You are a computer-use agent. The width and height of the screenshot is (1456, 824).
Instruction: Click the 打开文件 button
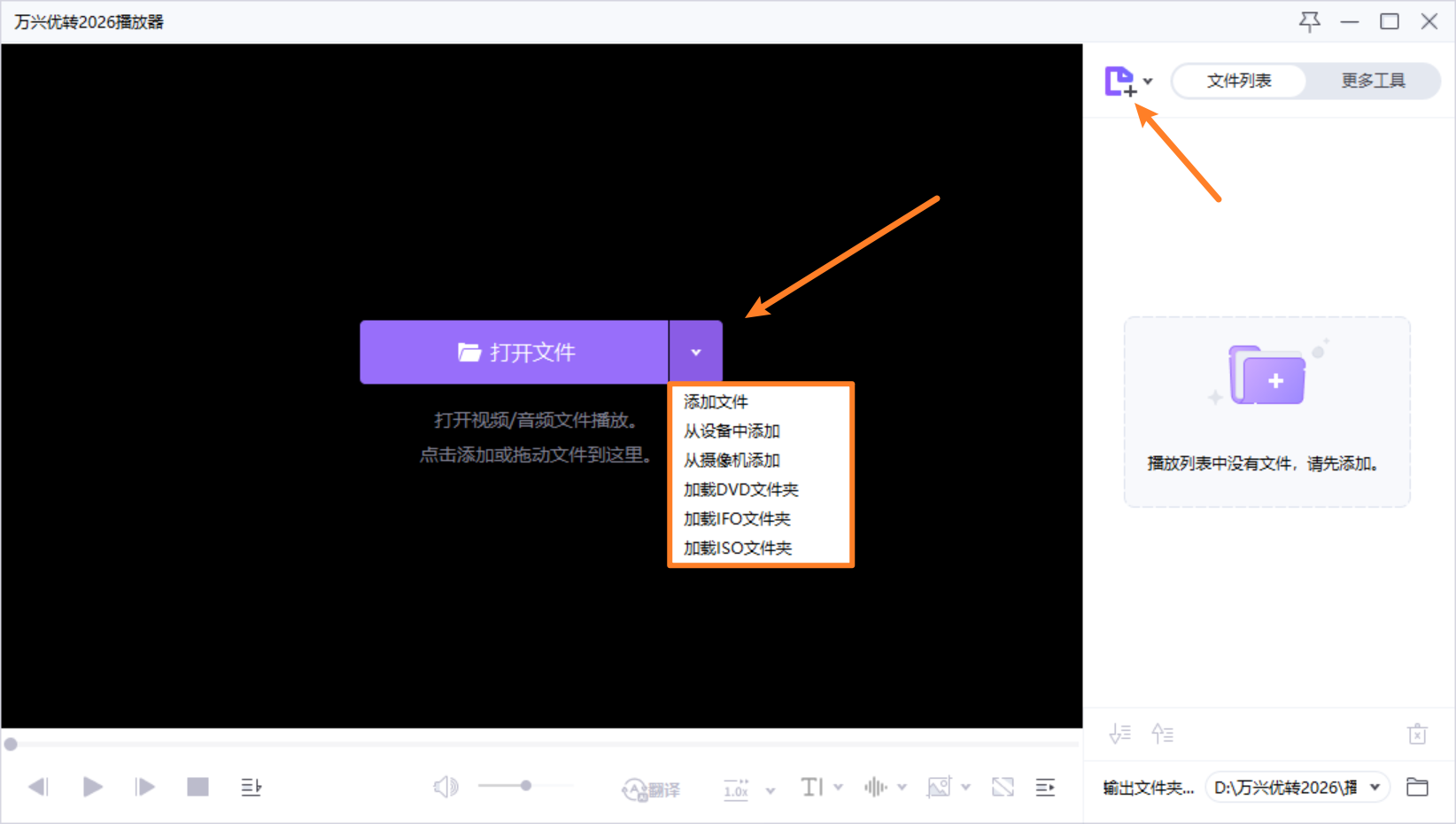[514, 352]
